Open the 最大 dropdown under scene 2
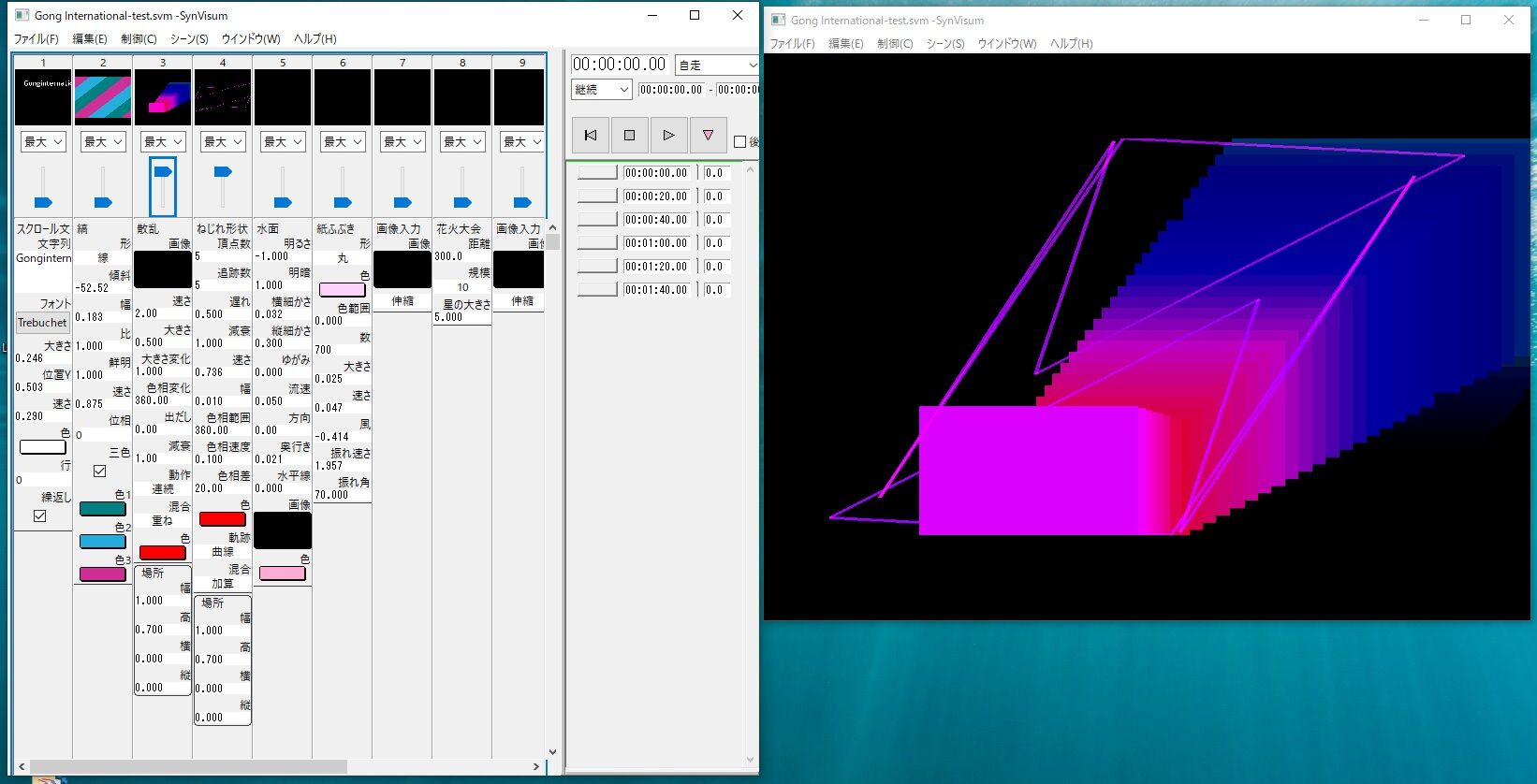 103,141
